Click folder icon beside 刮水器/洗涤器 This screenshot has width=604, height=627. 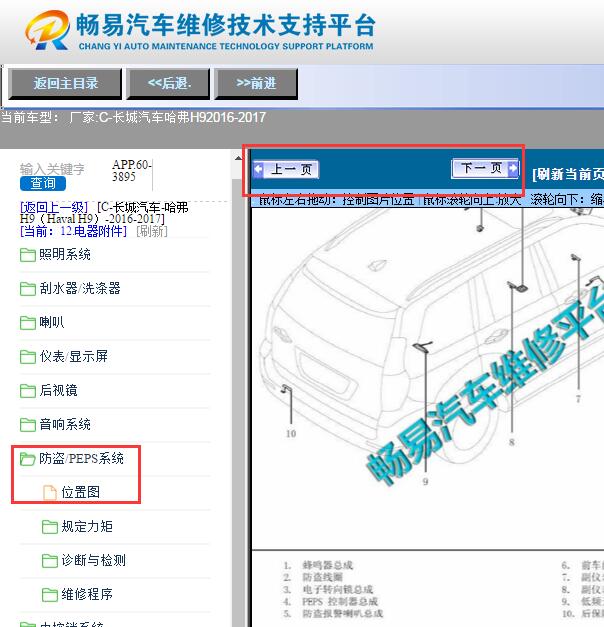coord(28,289)
